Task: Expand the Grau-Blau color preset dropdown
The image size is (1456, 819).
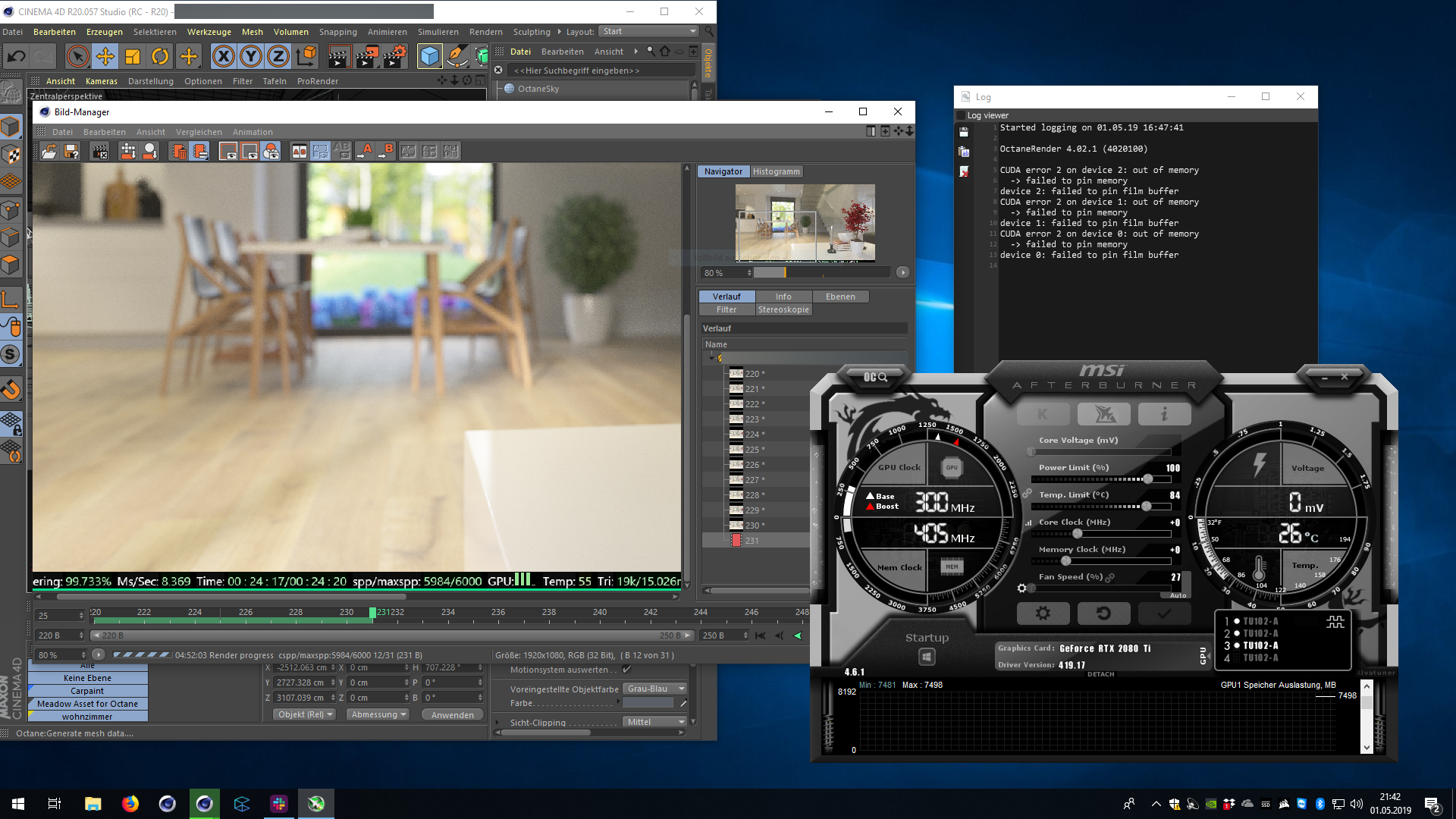Action: click(655, 689)
